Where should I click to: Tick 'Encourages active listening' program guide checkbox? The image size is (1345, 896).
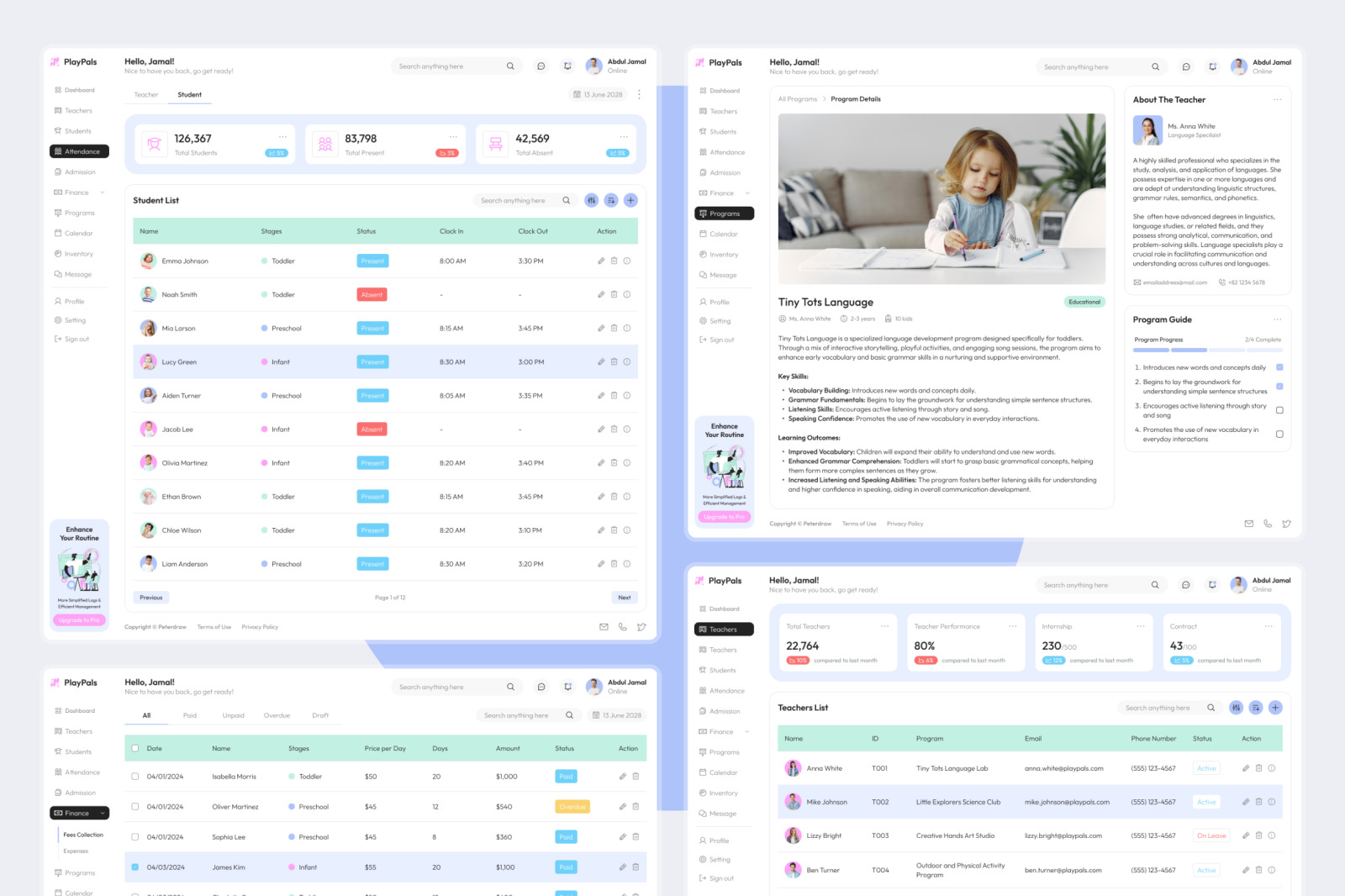click(1279, 410)
